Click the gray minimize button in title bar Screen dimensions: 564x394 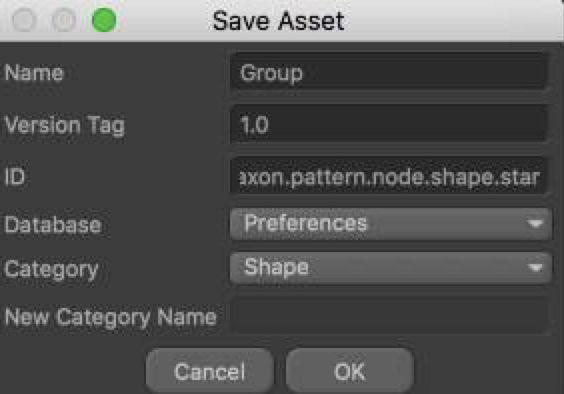(x=64, y=20)
